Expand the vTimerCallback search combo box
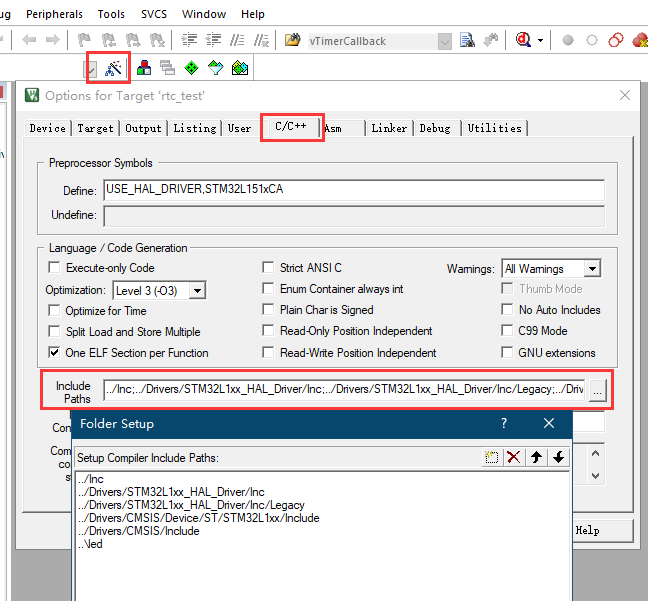This screenshot has height=601, width=648. [x=445, y=41]
